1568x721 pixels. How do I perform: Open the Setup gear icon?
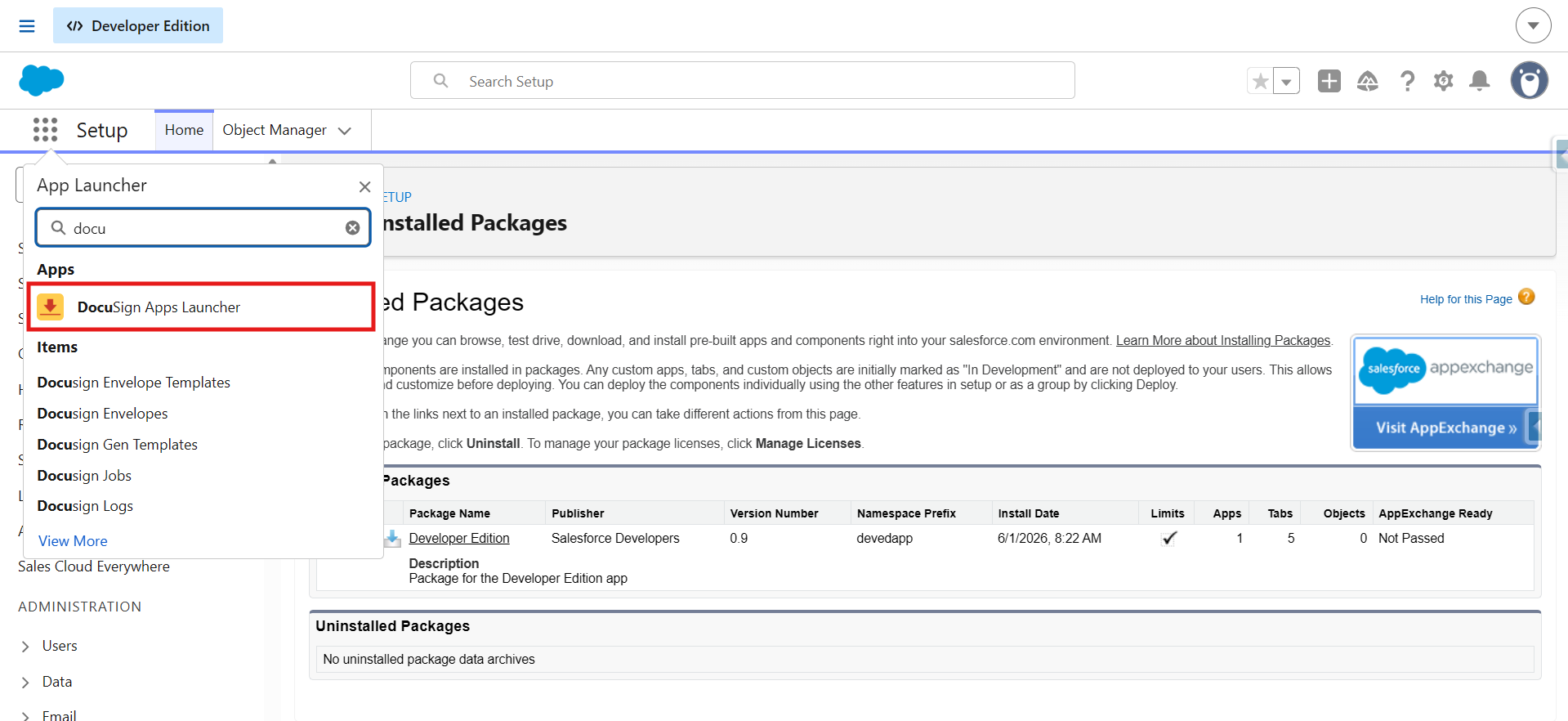(x=1444, y=81)
